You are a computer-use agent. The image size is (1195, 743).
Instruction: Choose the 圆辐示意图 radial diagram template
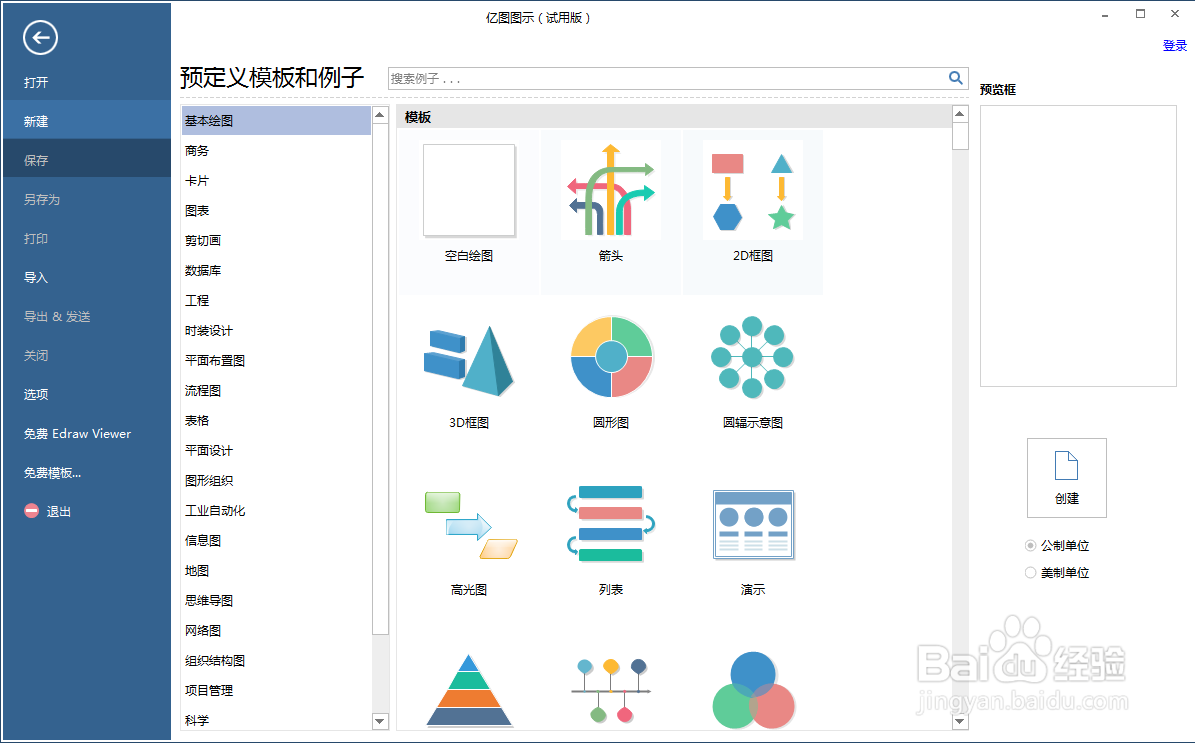[x=752, y=357]
